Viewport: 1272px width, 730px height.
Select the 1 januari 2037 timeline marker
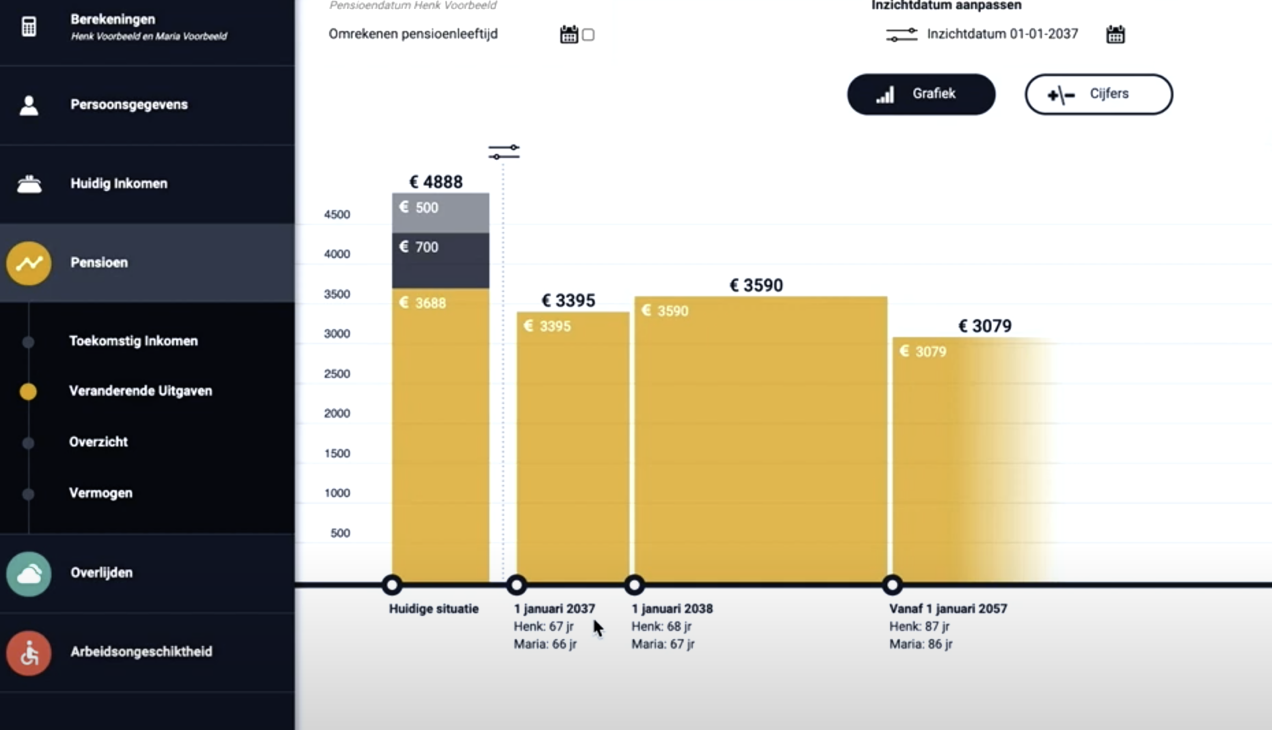click(516, 585)
